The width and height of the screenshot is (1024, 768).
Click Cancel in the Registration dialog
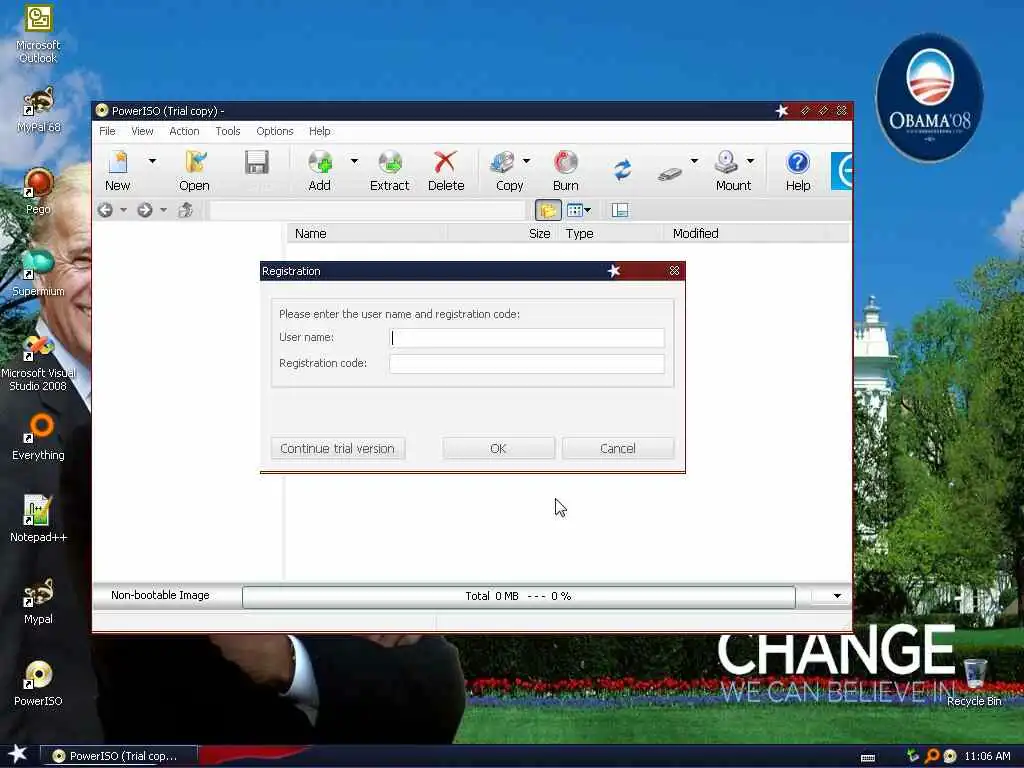(x=617, y=449)
